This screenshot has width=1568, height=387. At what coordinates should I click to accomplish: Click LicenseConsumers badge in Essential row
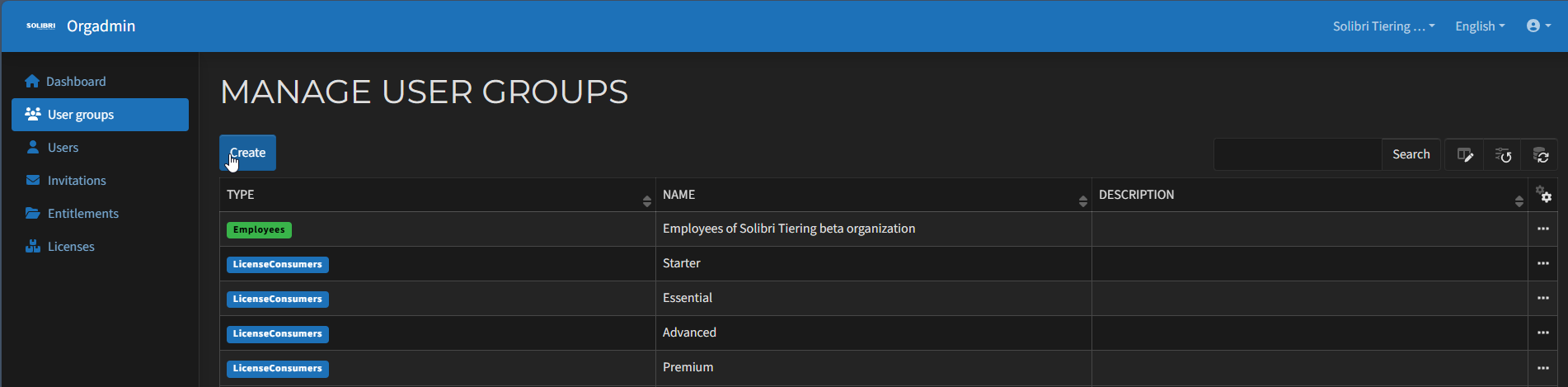278,300
